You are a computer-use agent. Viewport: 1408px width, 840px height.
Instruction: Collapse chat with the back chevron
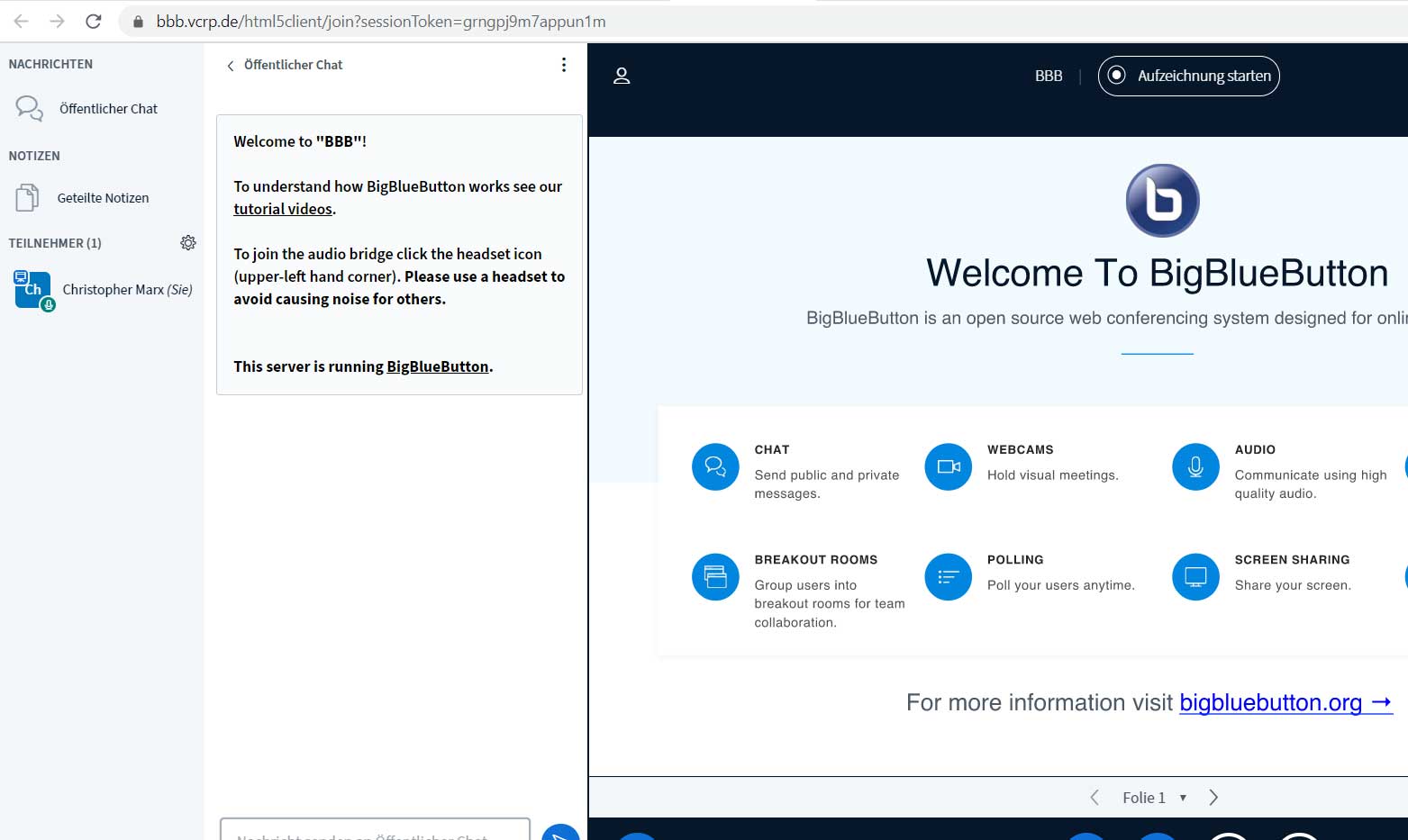[231, 66]
